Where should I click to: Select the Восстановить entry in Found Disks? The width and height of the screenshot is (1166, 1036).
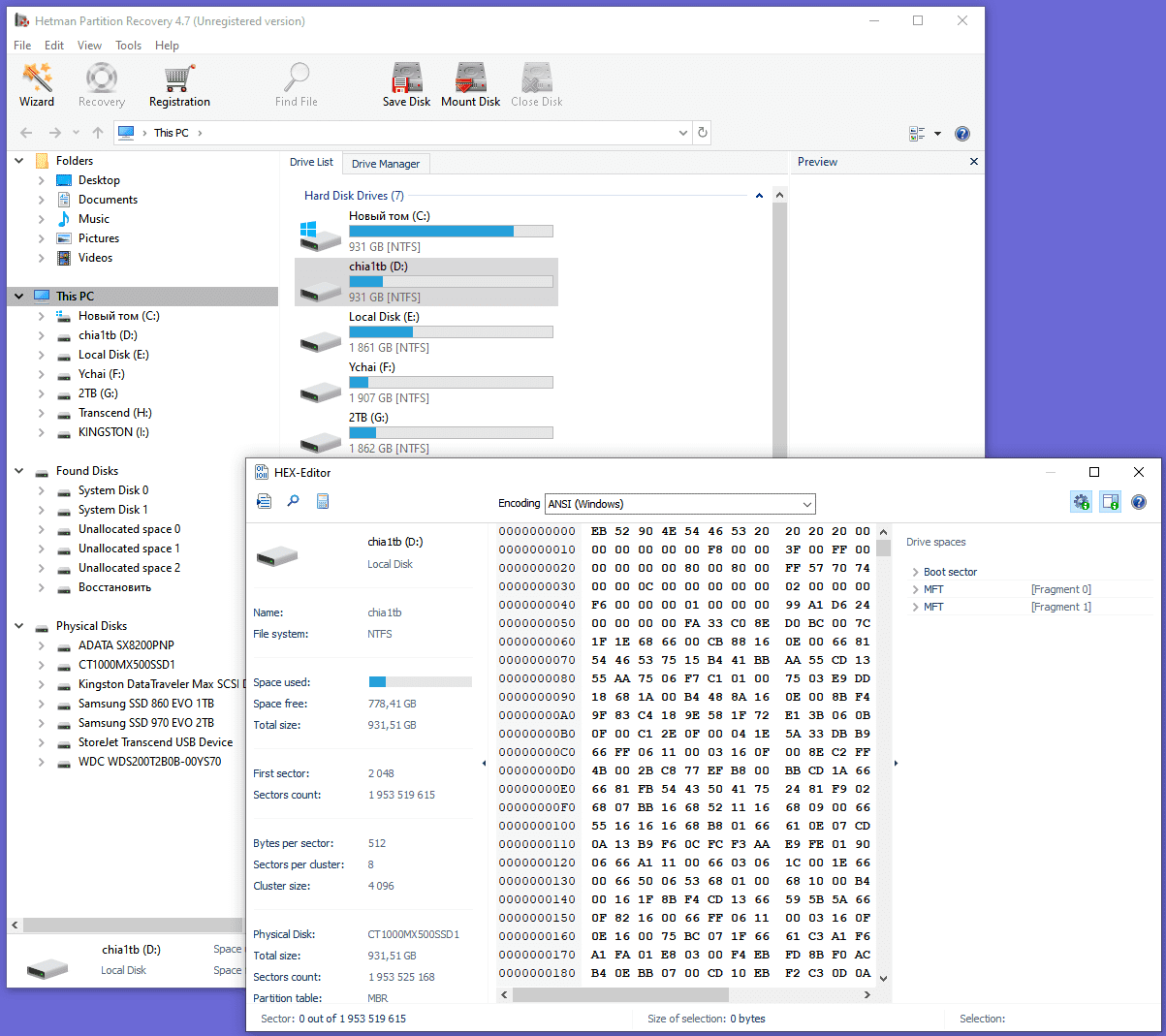point(114,587)
